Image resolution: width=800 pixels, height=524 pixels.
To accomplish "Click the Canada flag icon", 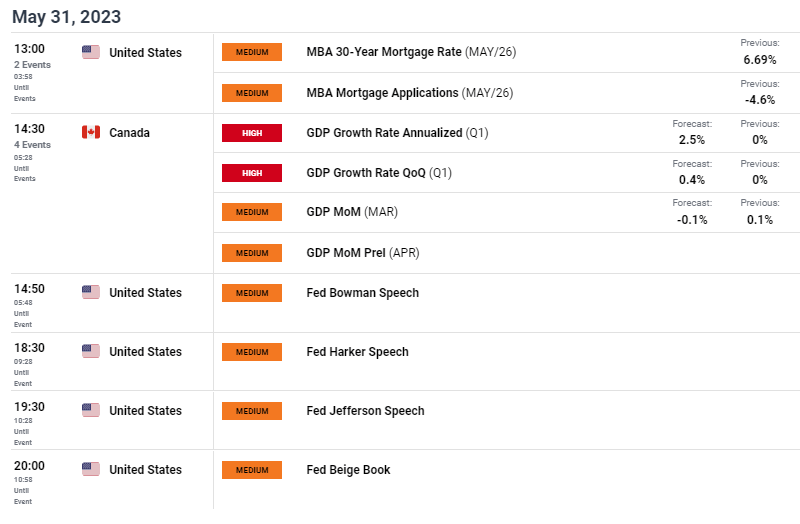I will 91,132.
